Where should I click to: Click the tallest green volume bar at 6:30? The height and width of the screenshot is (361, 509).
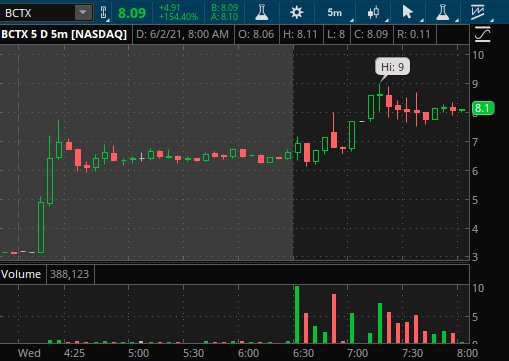click(297, 314)
